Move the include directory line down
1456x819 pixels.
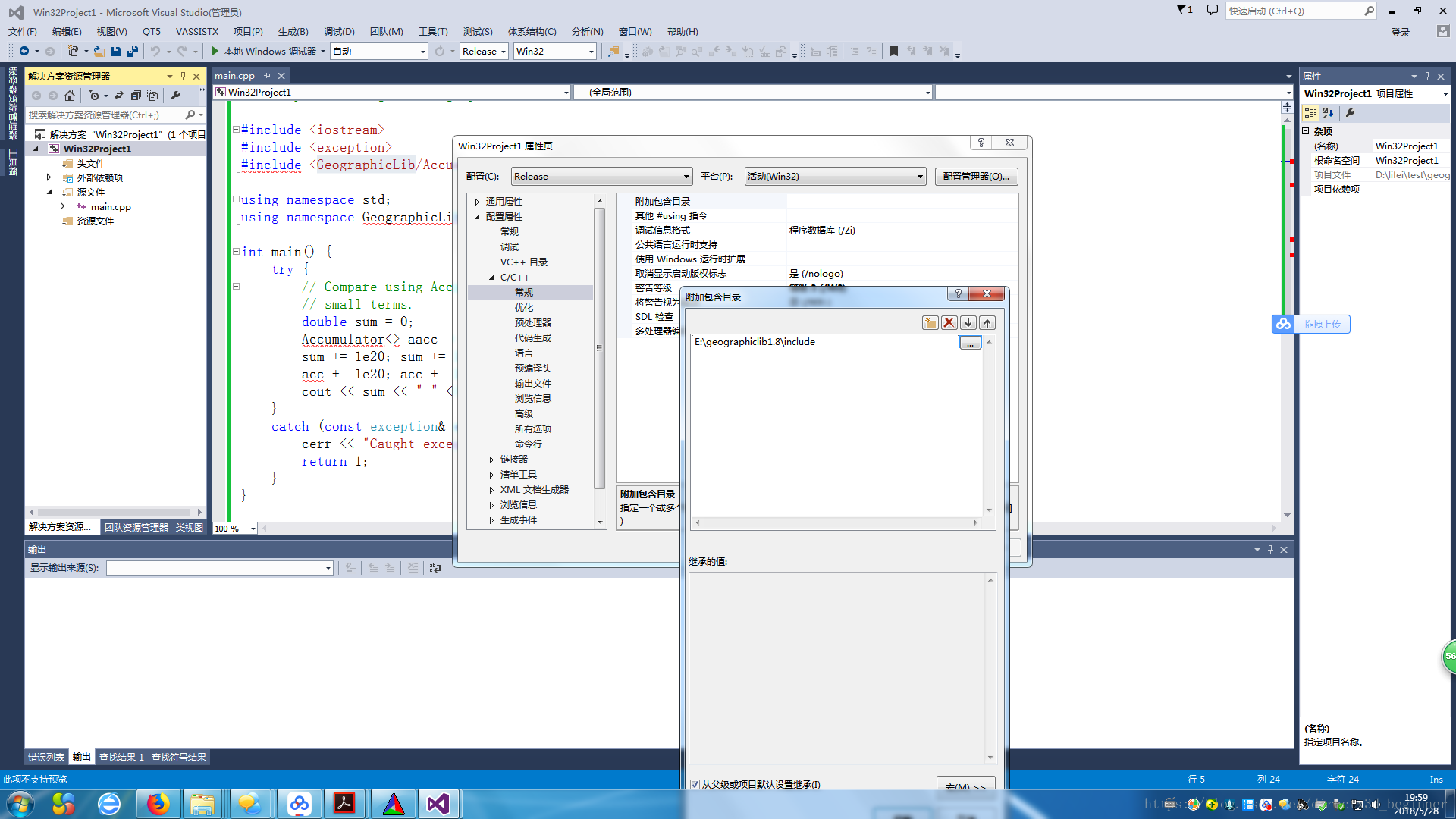(x=968, y=323)
